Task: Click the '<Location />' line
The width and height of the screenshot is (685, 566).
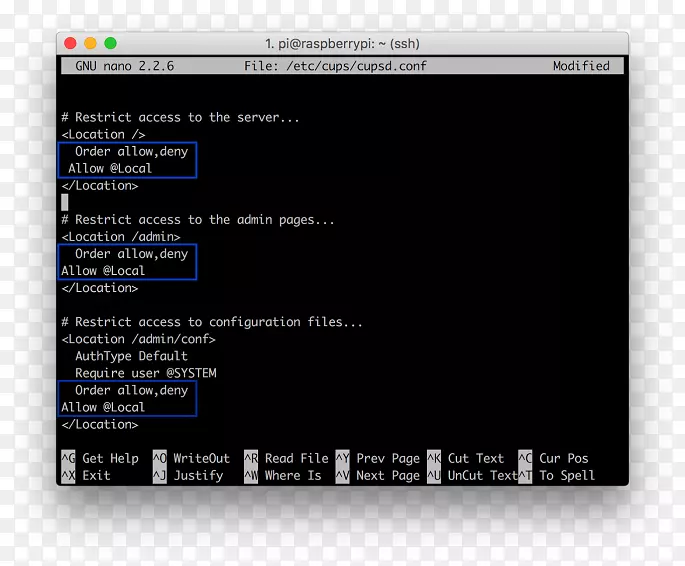Action: pos(103,135)
